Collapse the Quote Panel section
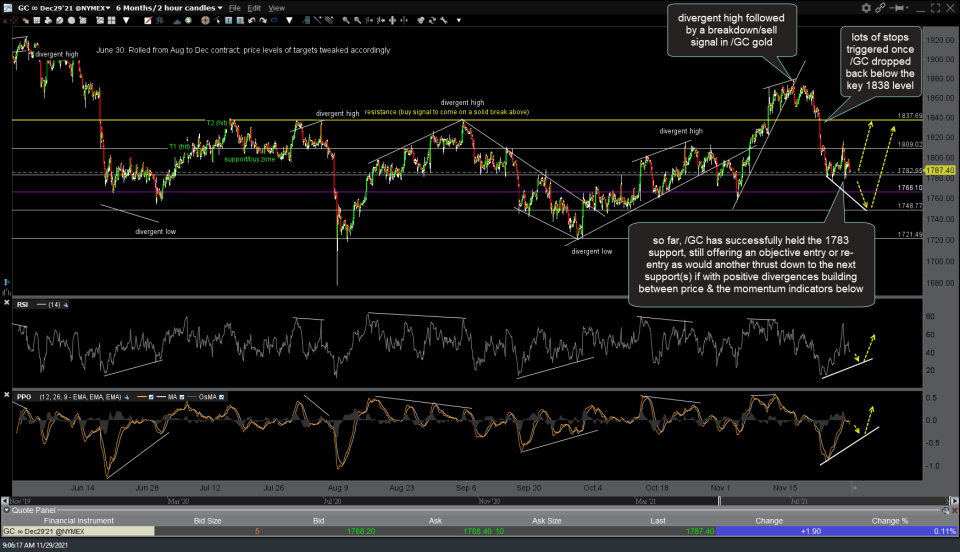Image resolution: width=960 pixels, height=552 pixels. (x=7, y=508)
